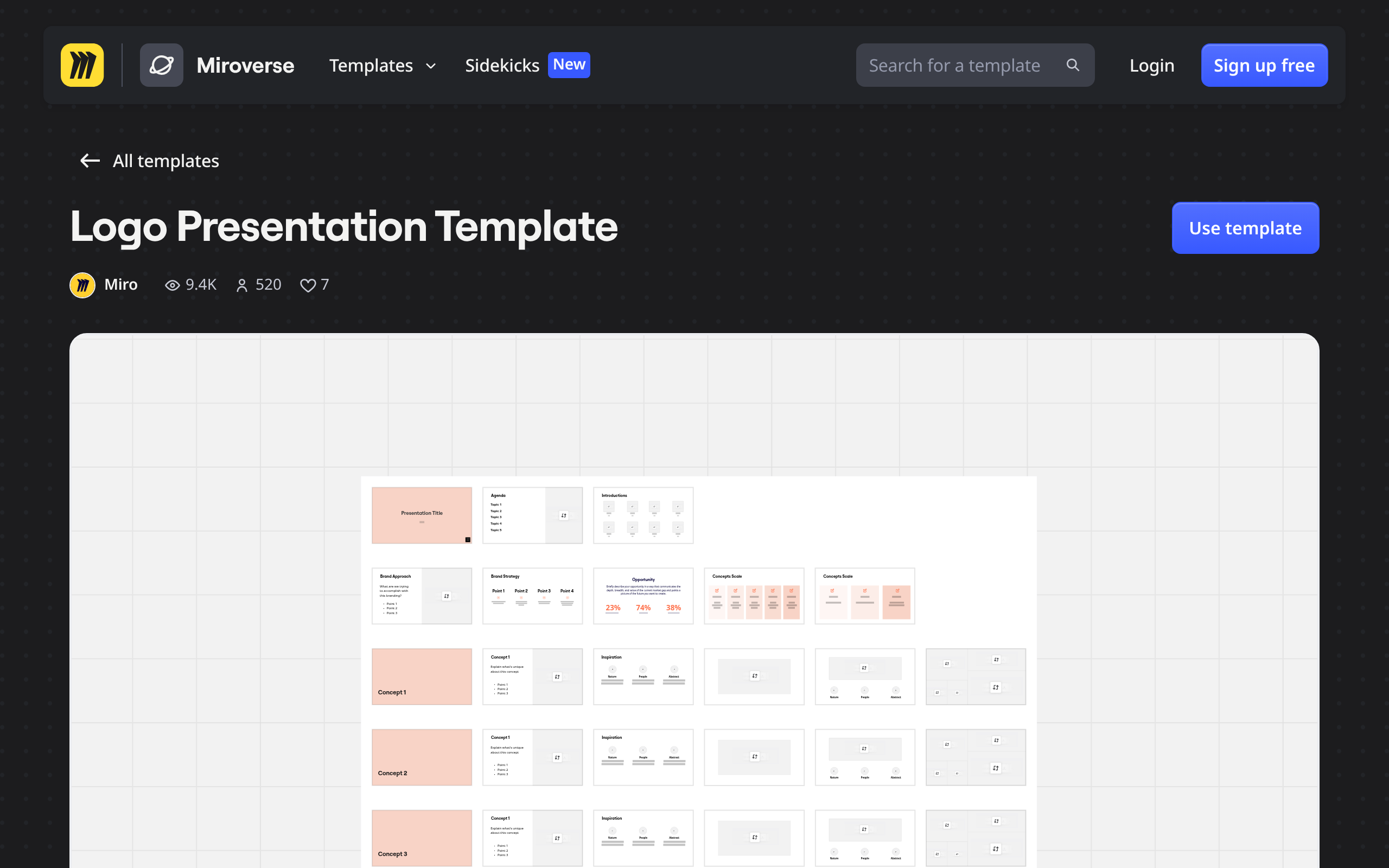The width and height of the screenshot is (1389, 868).
Task: Click the Miroverse planet icon
Action: click(x=161, y=65)
